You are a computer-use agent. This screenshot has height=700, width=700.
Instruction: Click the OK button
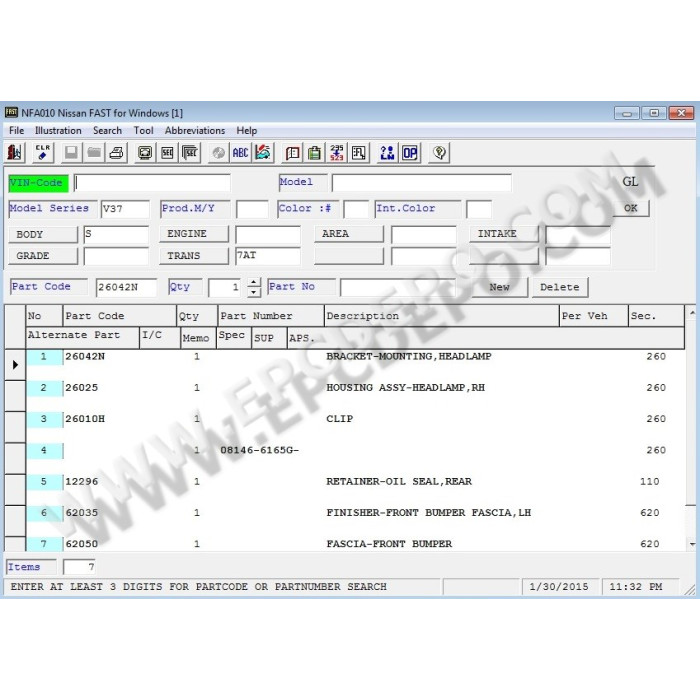(x=630, y=208)
